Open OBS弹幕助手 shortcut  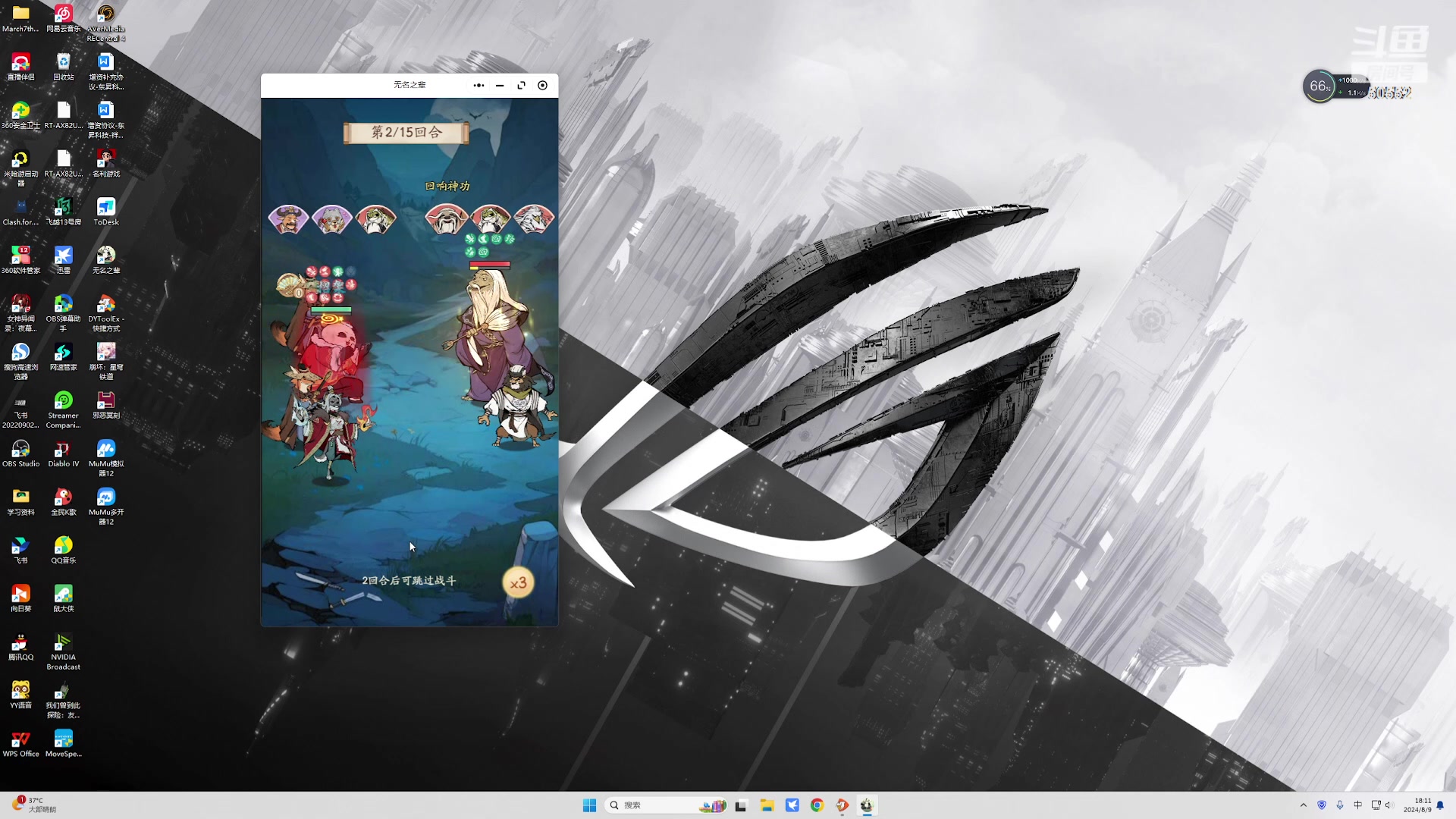pyautogui.click(x=63, y=313)
